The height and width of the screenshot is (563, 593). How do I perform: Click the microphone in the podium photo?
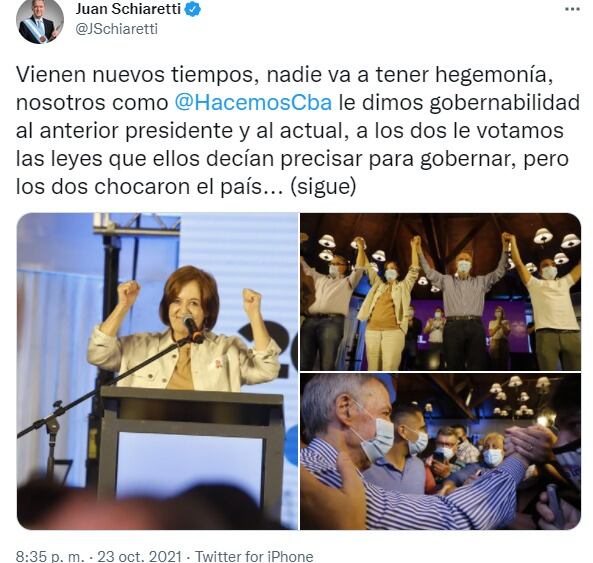192,328
